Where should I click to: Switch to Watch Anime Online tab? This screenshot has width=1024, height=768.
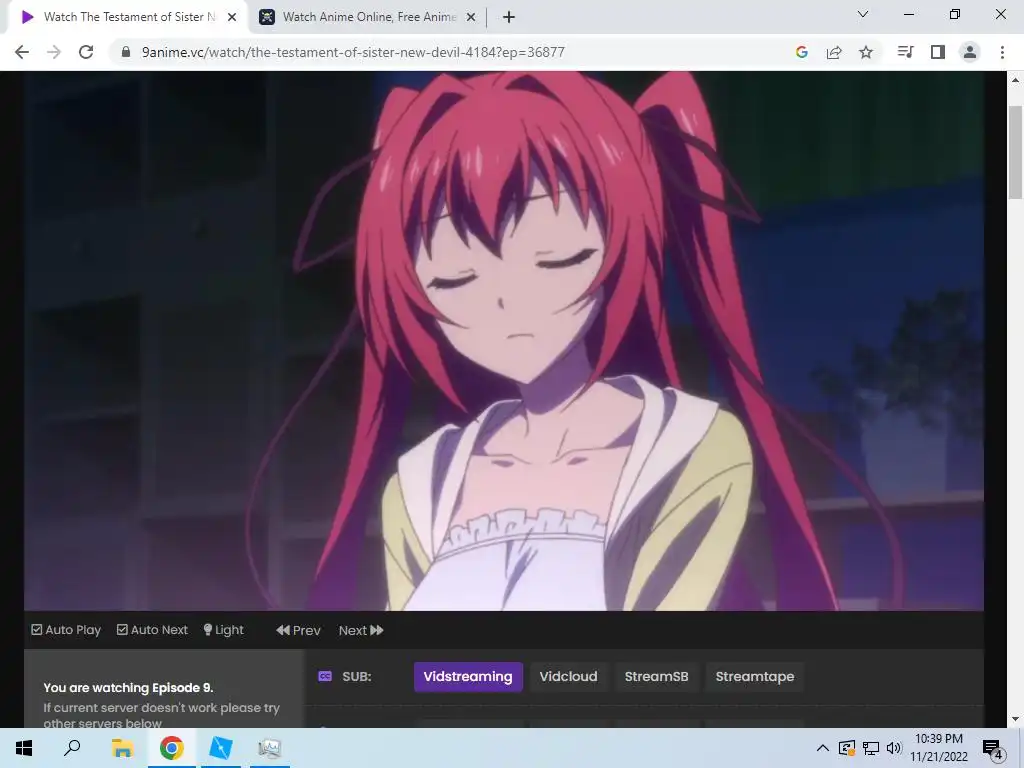click(368, 17)
